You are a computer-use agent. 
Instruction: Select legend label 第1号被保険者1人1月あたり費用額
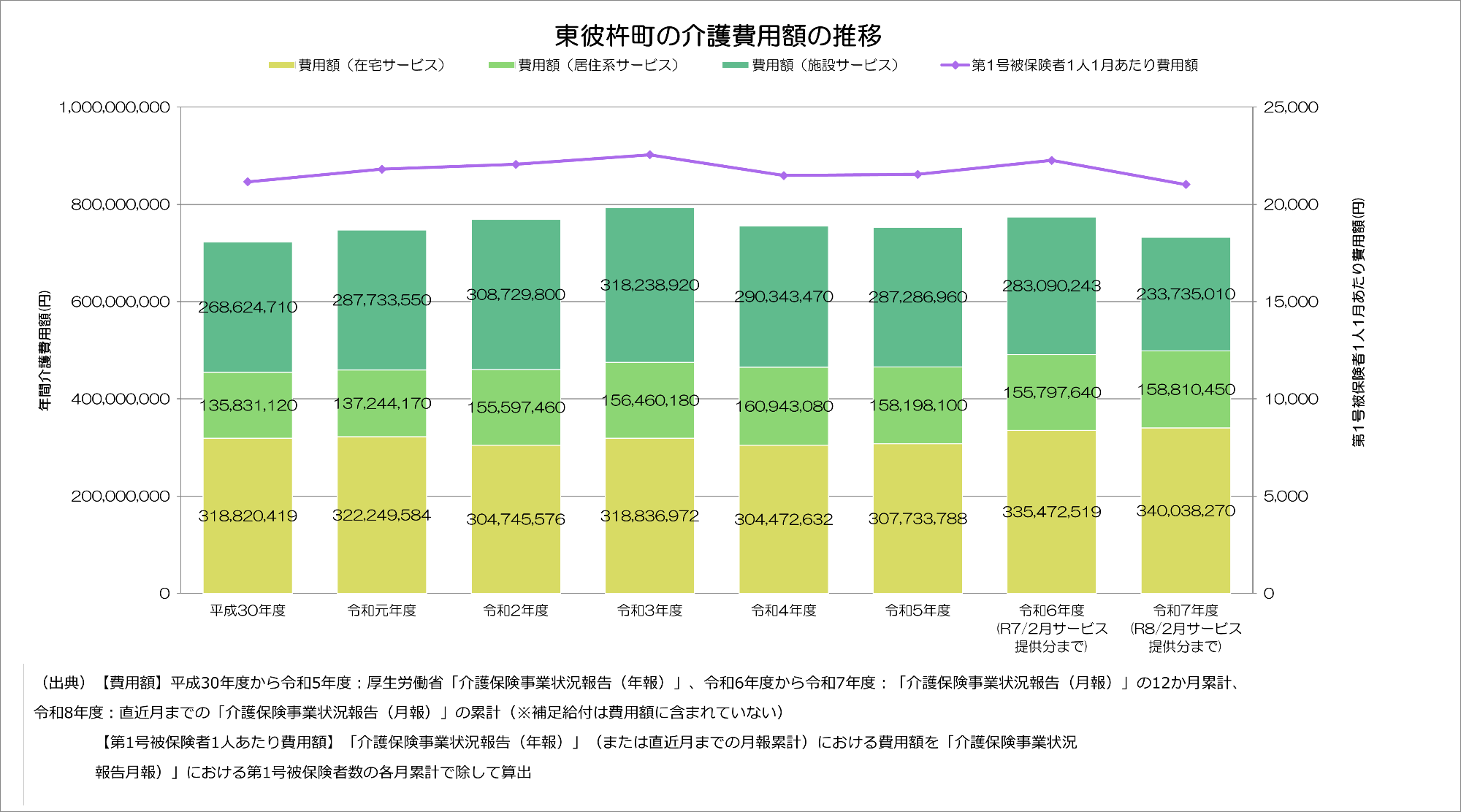pos(1085,65)
